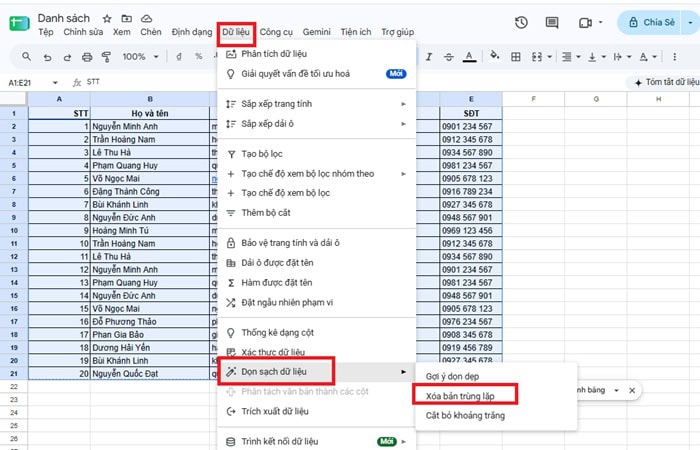The width and height of the screenshot is (700, 450).
Task: Start a video call with the camera icon
Action: [x=585, y=22]
